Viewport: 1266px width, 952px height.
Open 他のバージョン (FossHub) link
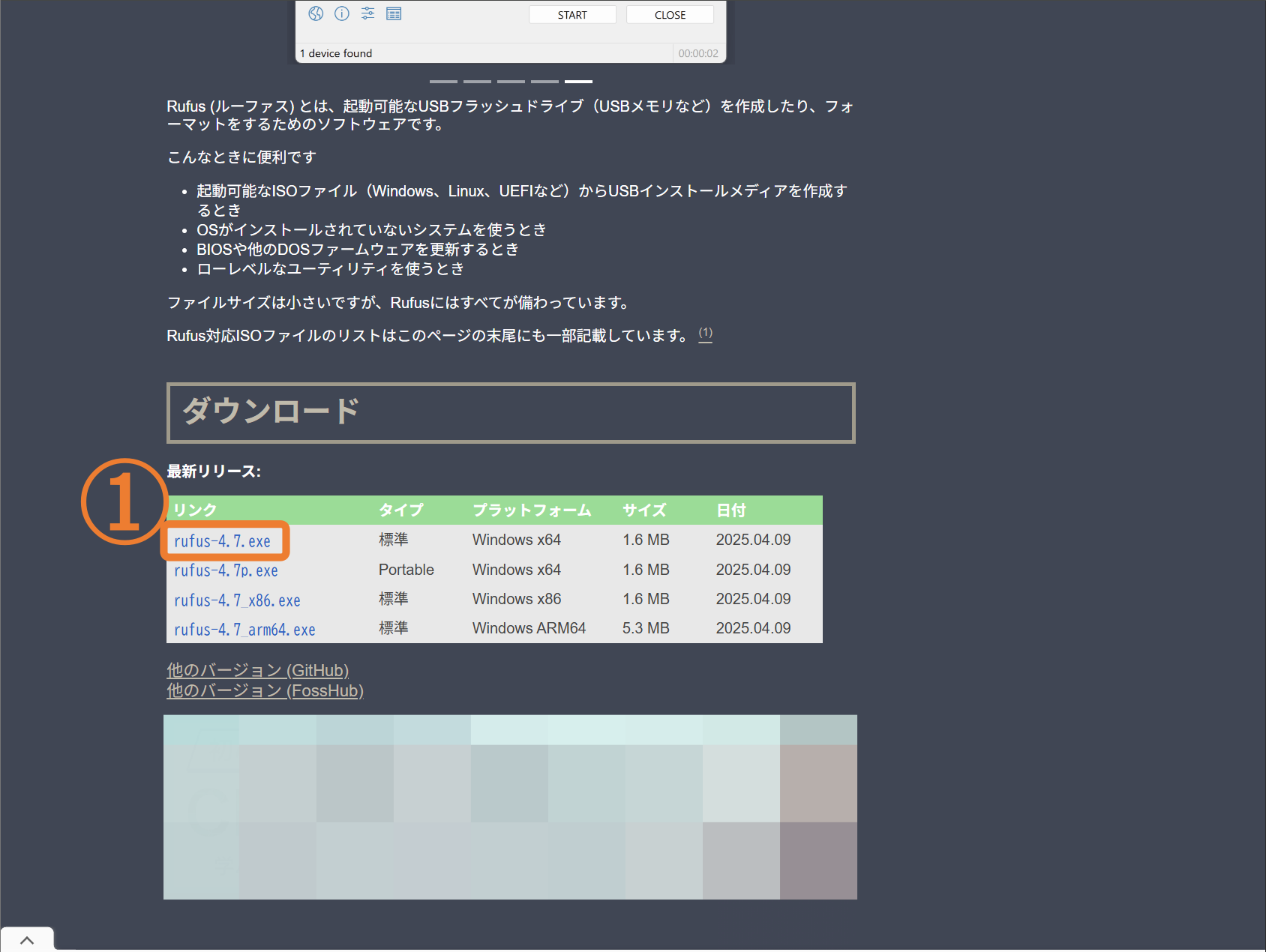pos(265,690)
